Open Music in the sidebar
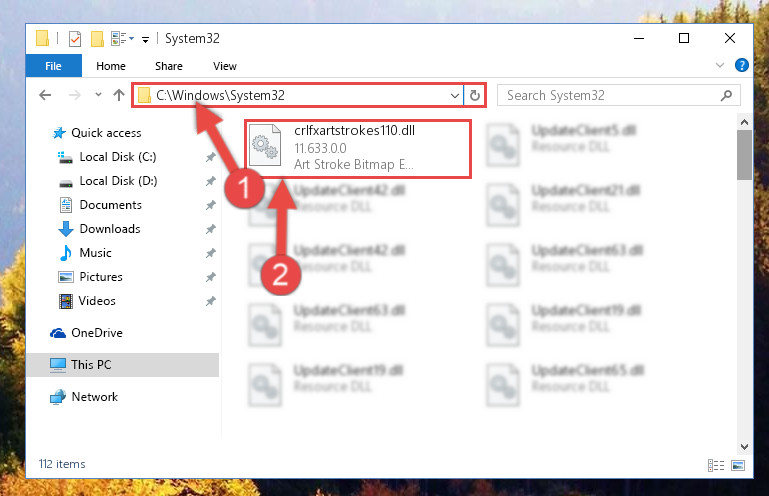 click(x=85, y=253)
